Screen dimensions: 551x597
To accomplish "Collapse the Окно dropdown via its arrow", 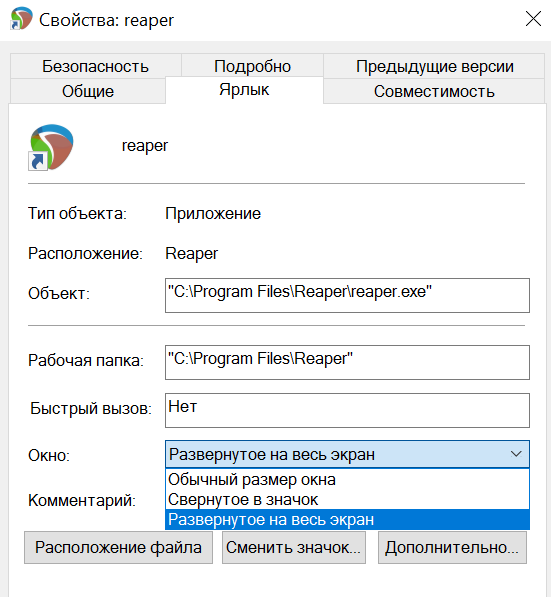I will [x=516, y=454].
